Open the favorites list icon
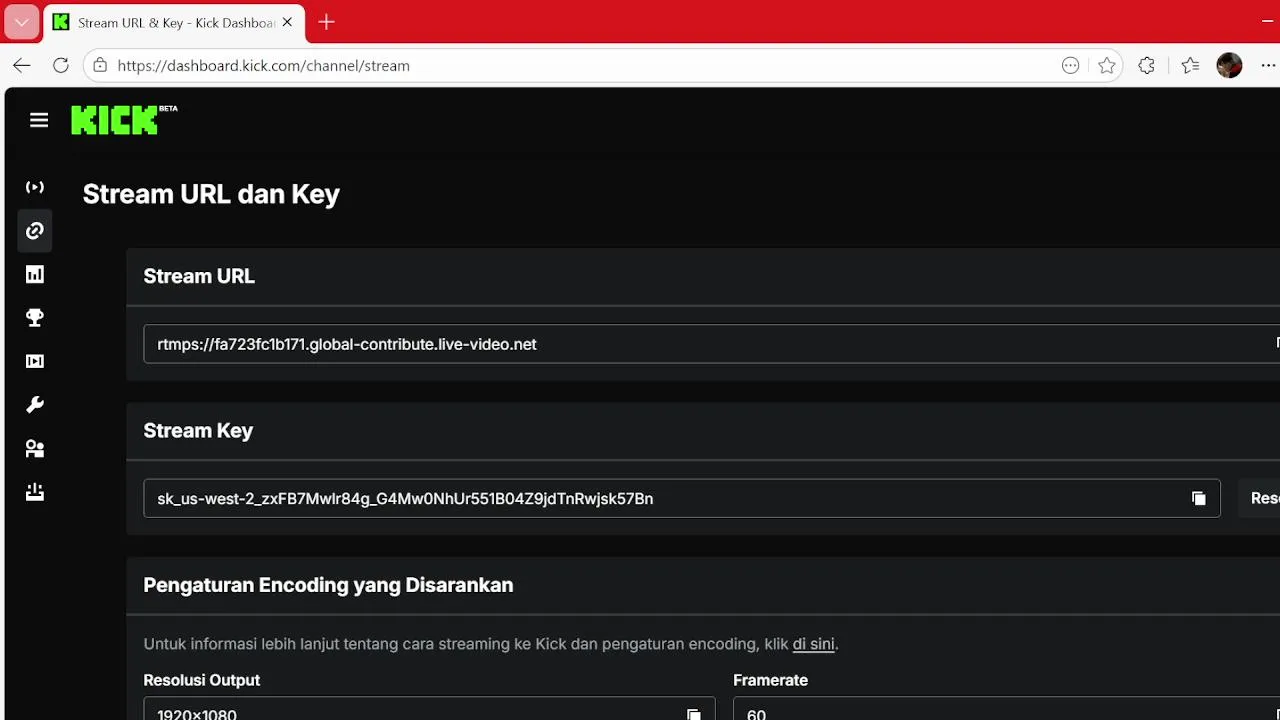This screenshot has height=720, width=1280. click(x=1189, y=66)
